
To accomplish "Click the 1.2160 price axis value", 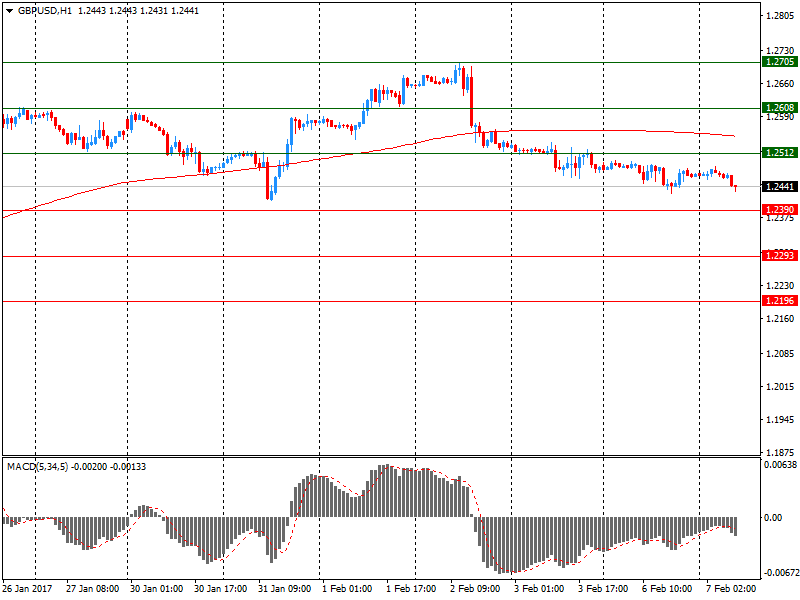I will pos(780,319).
